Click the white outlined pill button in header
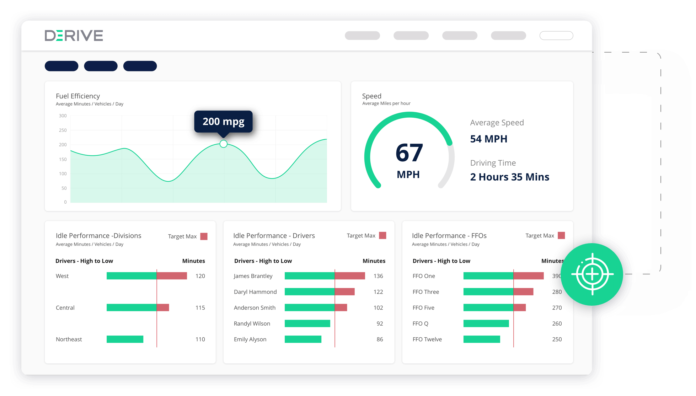This screenshot has height=396, width=696. click(556, 36)
